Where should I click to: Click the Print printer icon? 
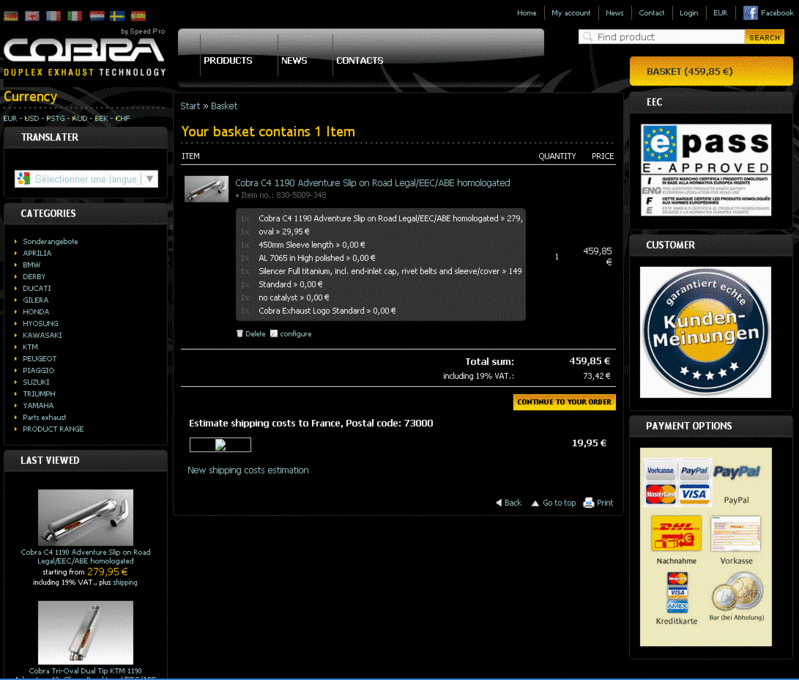[x=589, y=503]
